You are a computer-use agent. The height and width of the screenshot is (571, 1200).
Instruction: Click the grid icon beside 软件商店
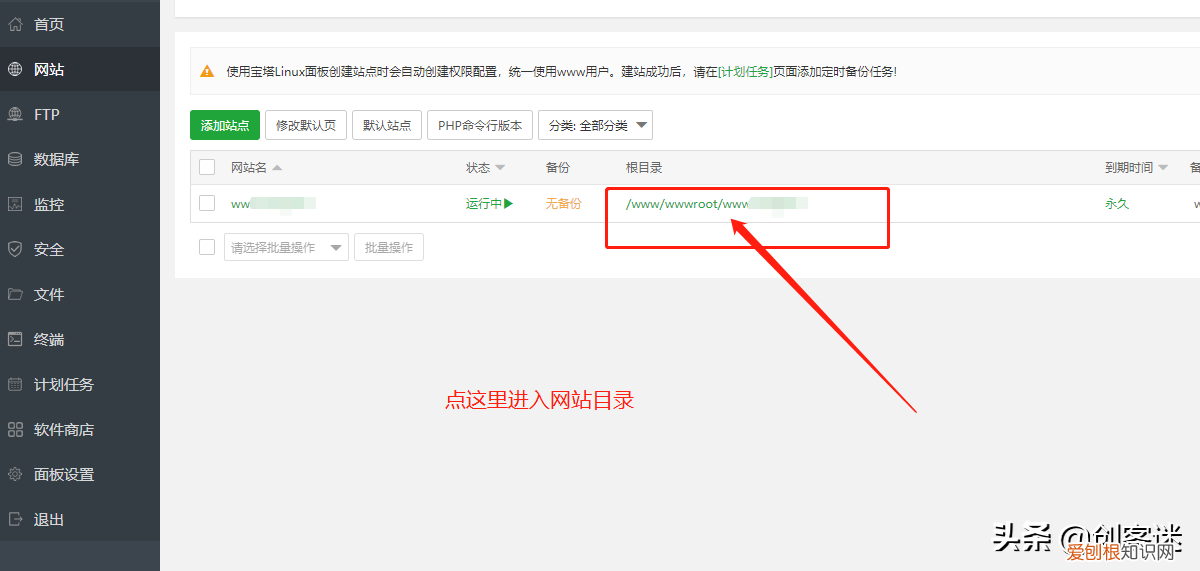click(15, 429)
